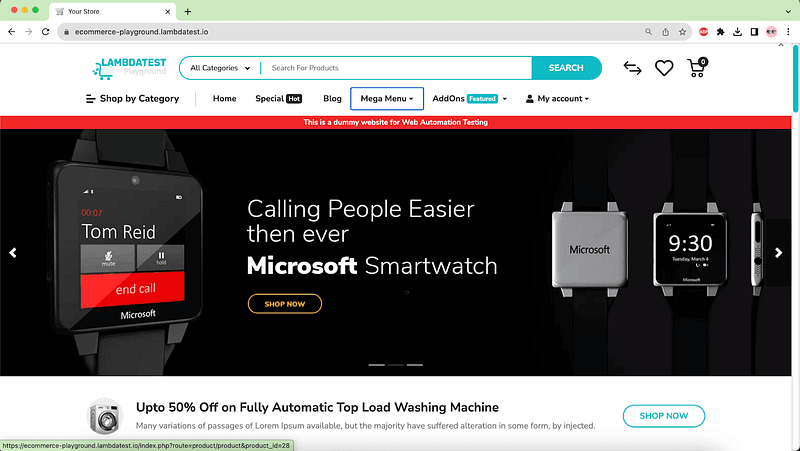The image size is (800, 451).
Task: Click the address bar zoom magnifier icon
Action: click(648, 32)
